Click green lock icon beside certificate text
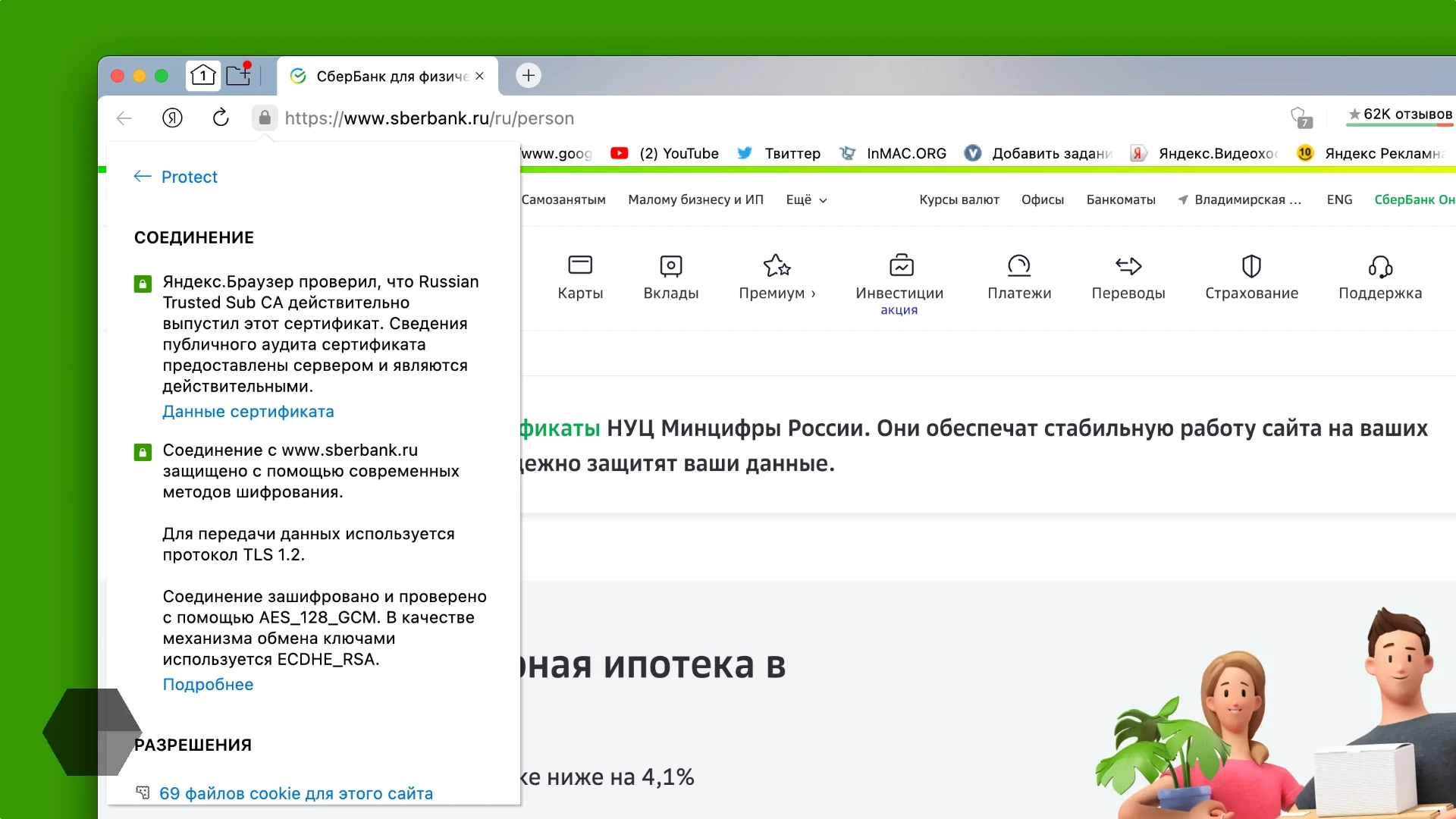This screenshot has height=819, width=1456. point(143,284)
